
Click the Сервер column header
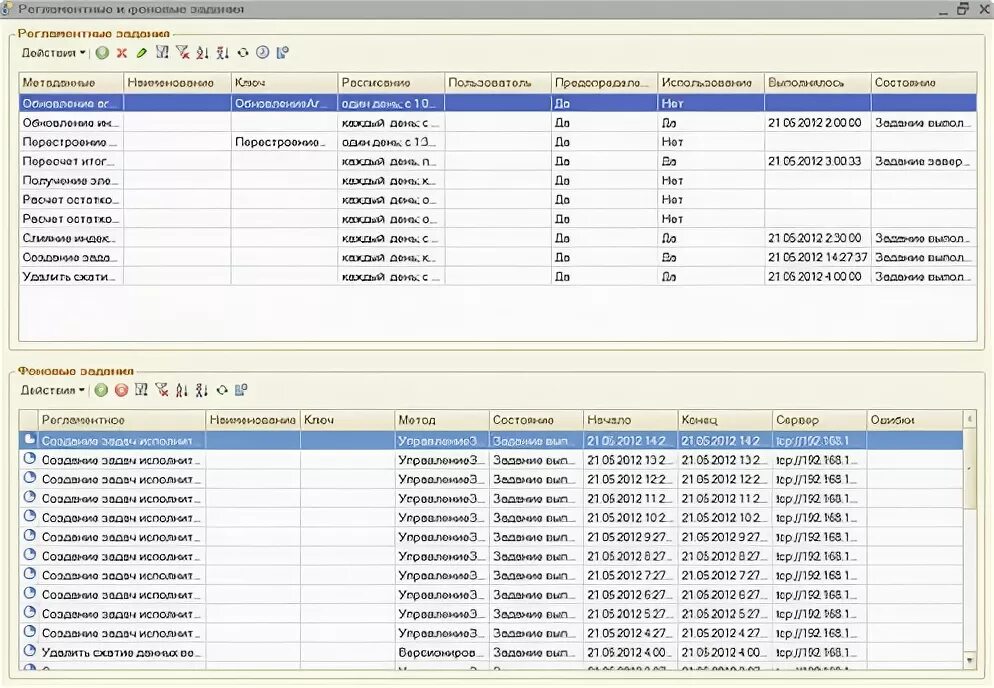(819, 420)
